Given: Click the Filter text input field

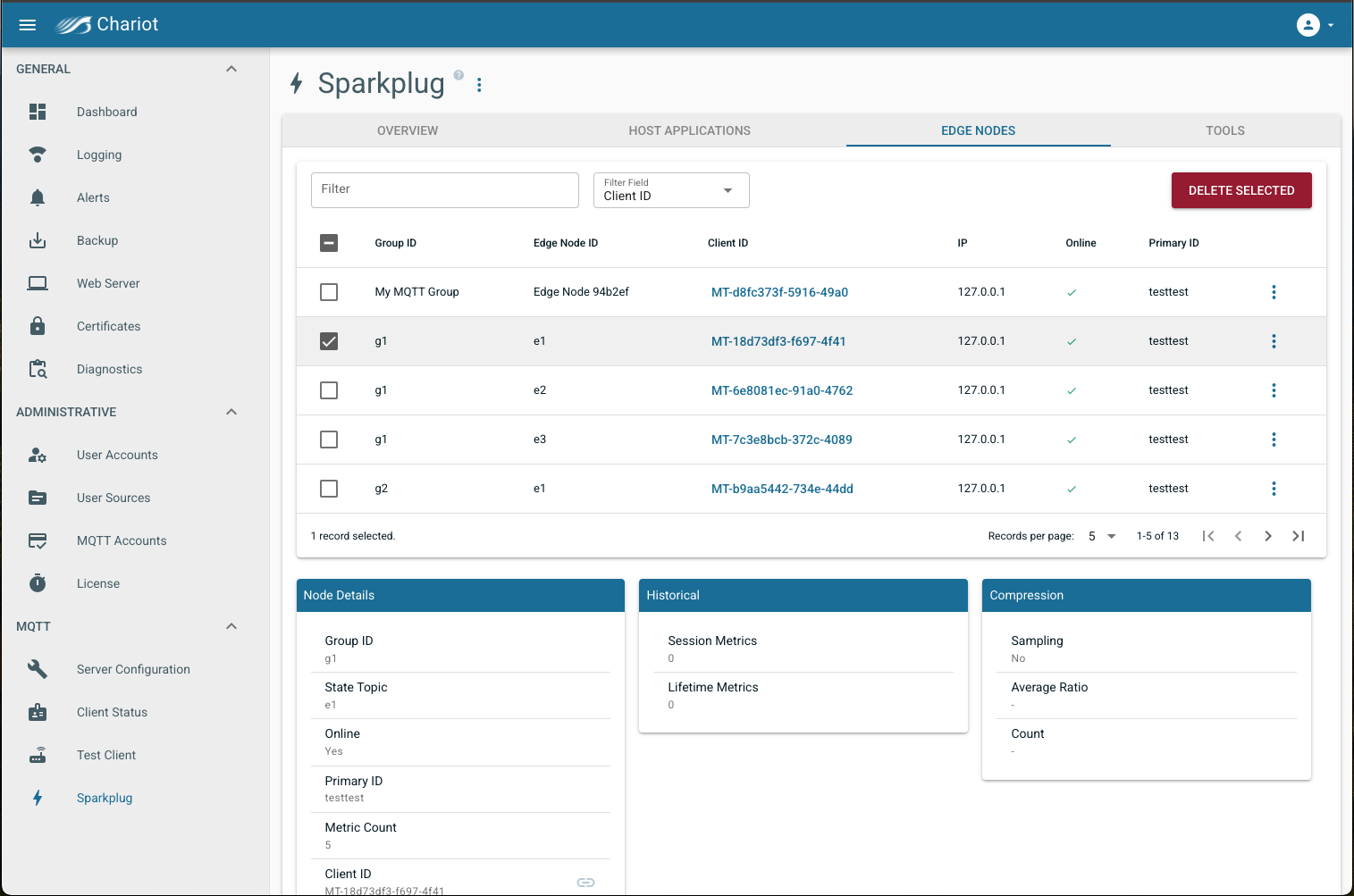Looking at the screenshot, I should coord(445,190).
